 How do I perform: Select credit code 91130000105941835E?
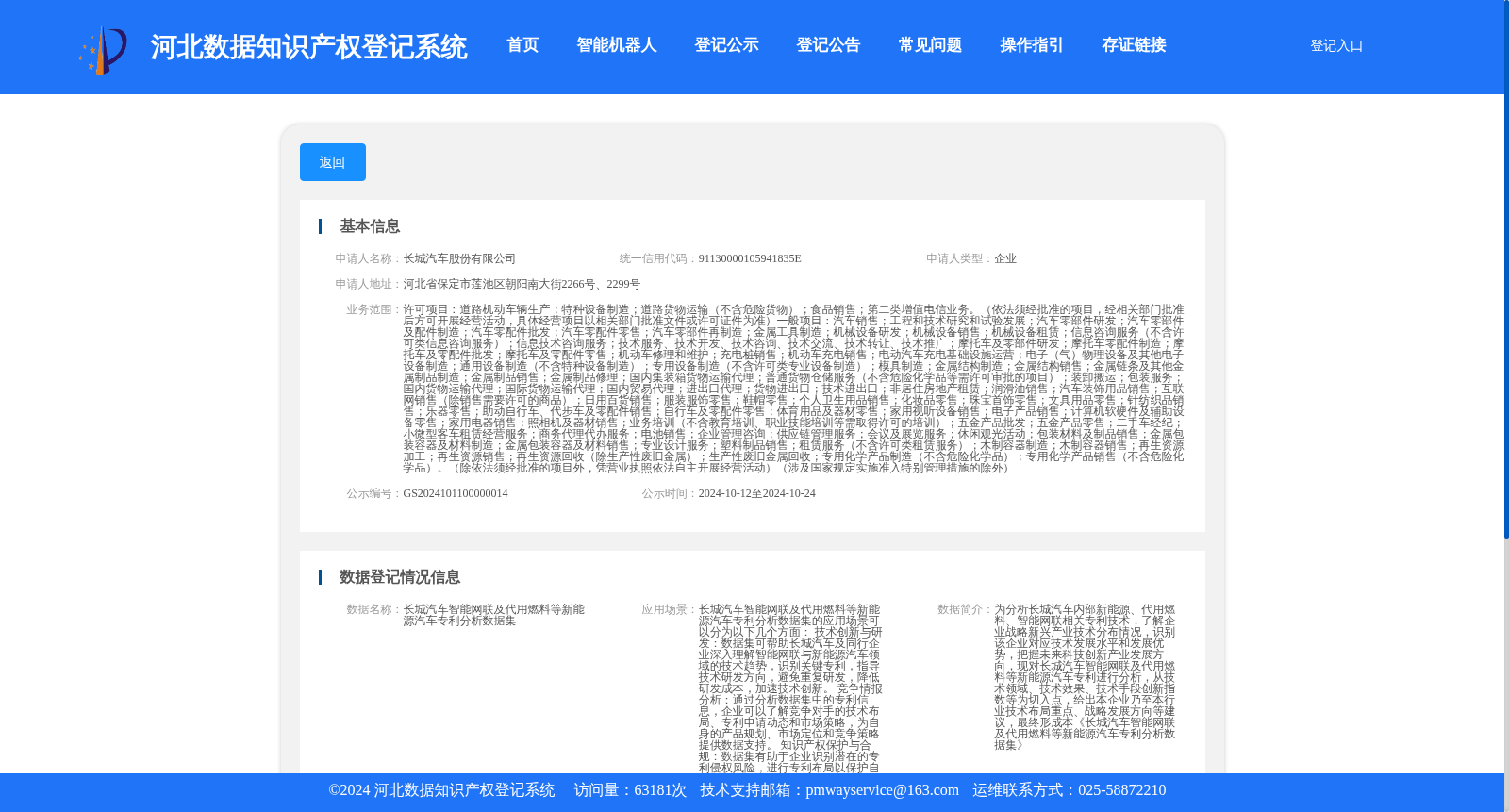click(x=750, y=258)
